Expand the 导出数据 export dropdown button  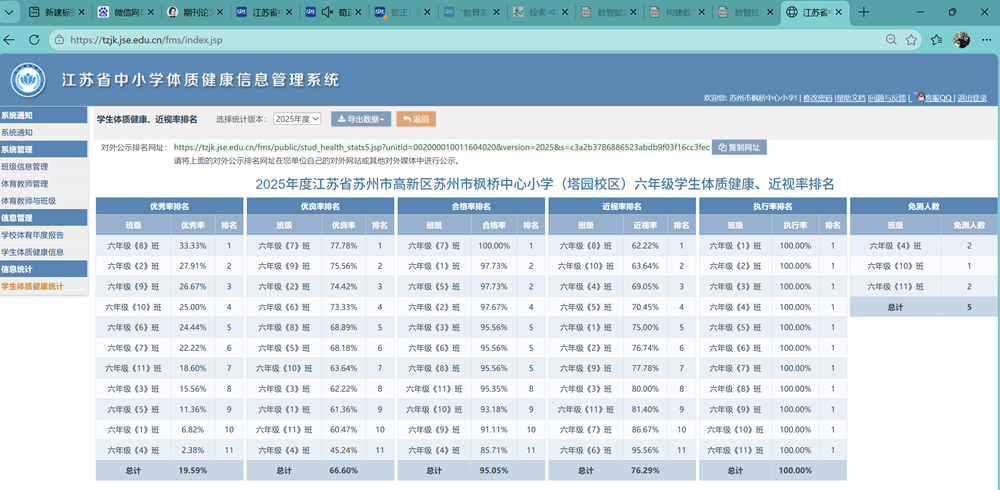[x=361, y=119]
